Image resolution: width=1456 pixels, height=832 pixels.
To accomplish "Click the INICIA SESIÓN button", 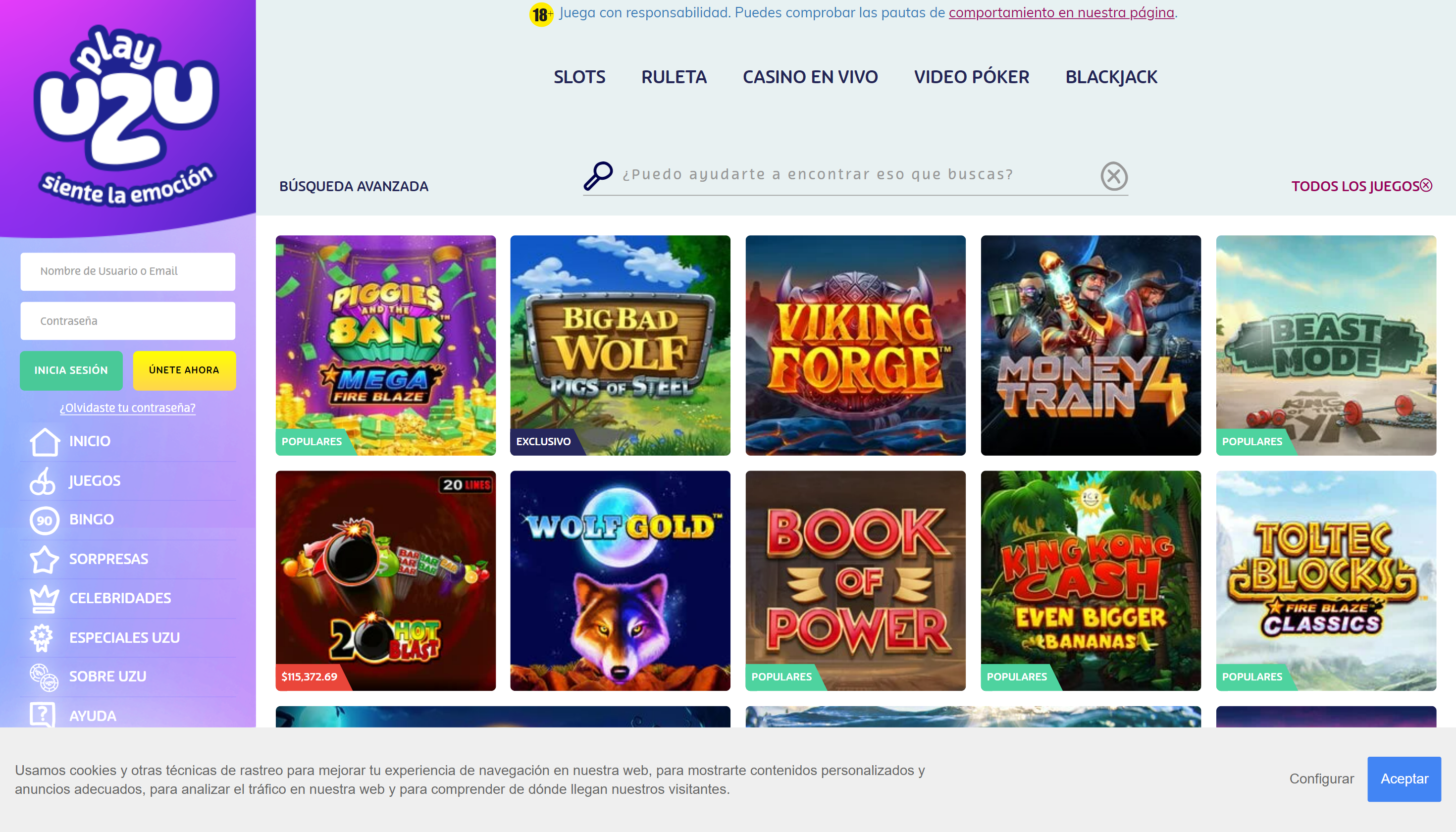I will [x=71, y=370].
